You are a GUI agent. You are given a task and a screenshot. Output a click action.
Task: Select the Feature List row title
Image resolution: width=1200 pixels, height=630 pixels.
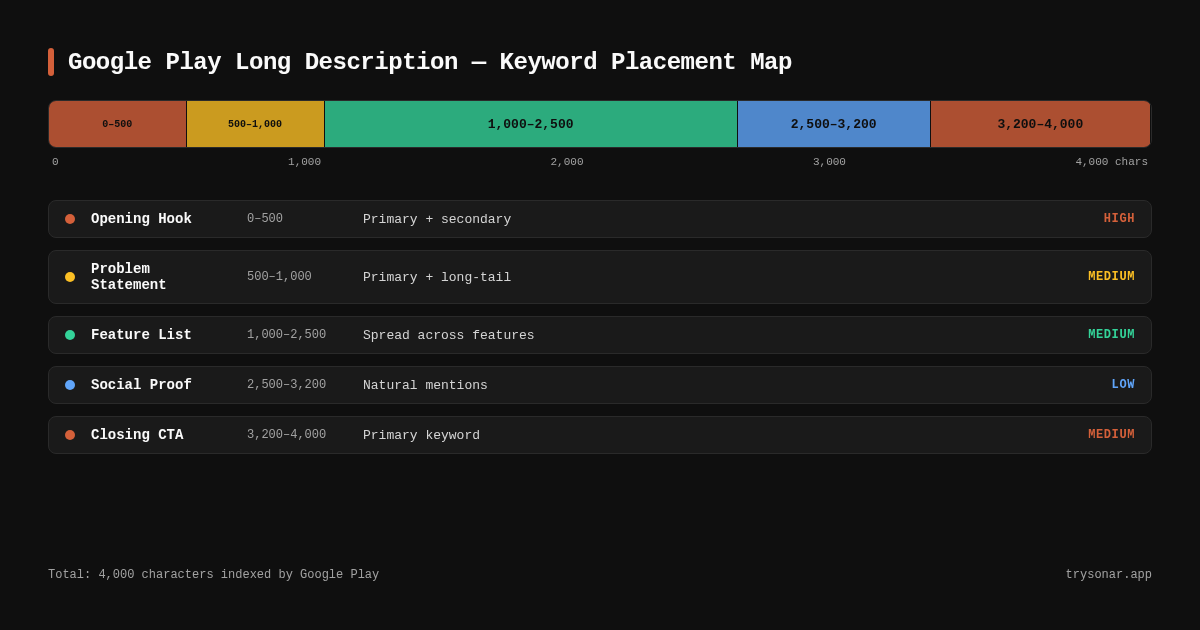pyautogui.click(x=141, y=335)
